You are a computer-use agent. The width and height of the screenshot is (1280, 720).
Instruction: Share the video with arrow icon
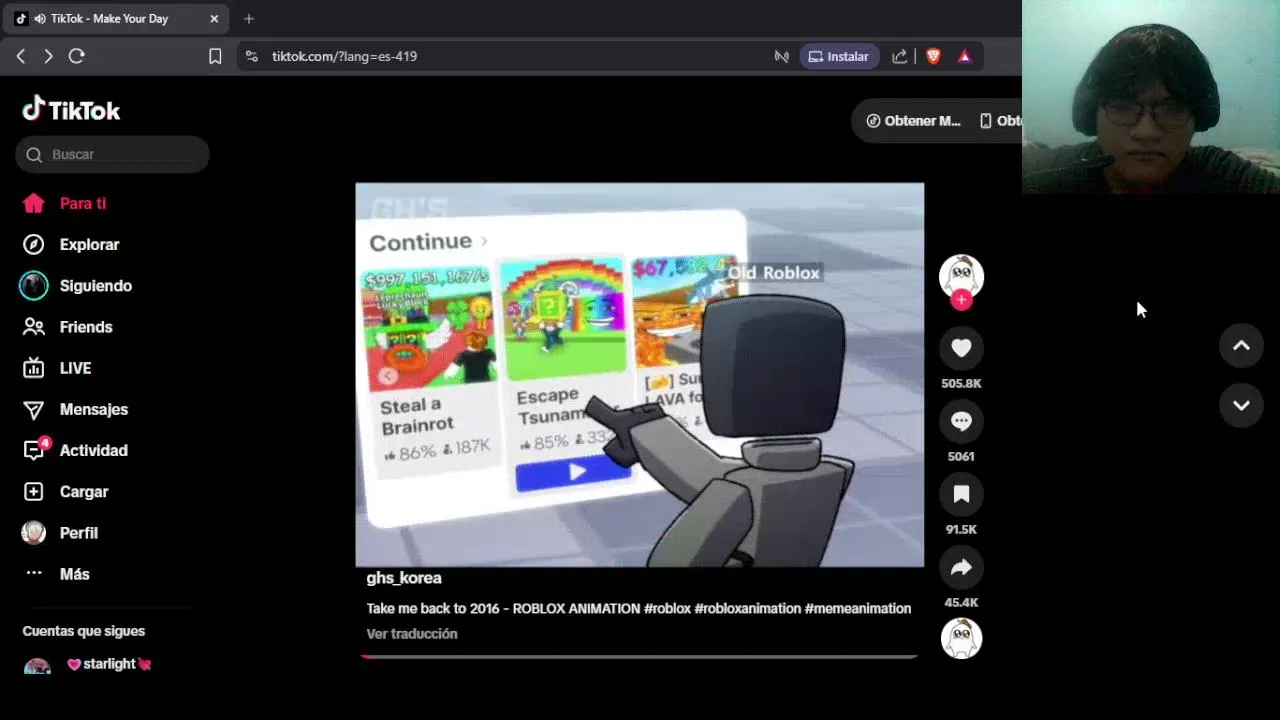coord(961,567)
